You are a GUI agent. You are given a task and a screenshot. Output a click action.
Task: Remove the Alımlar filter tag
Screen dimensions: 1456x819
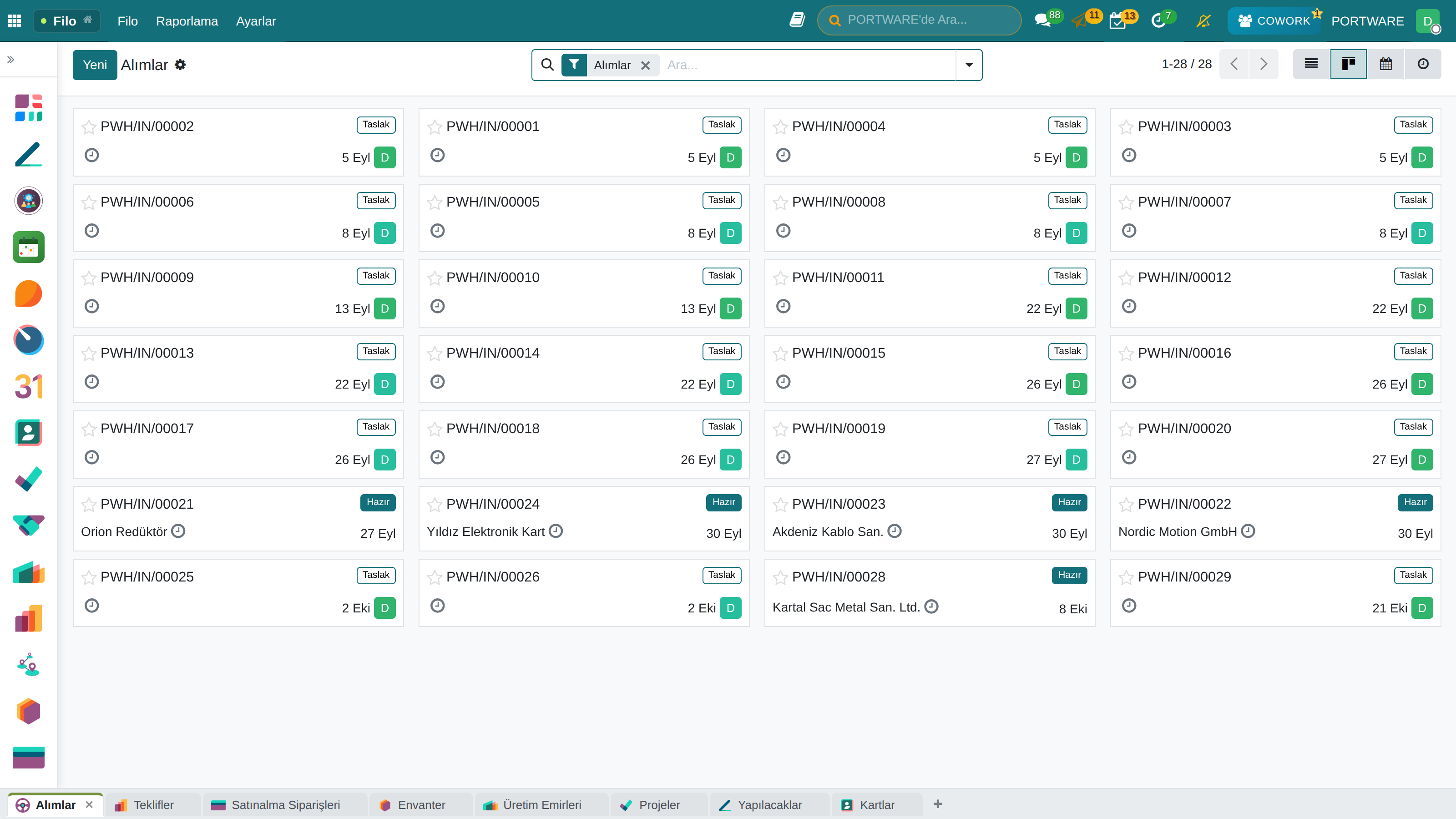646,66
